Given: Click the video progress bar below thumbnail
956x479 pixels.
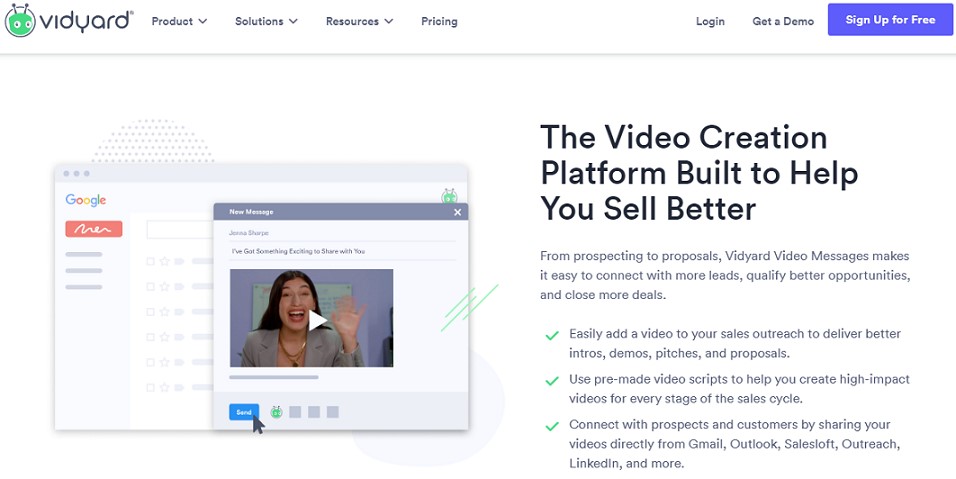Looking at the screenshot, I should pyautogui.click(x=274, y=377).
